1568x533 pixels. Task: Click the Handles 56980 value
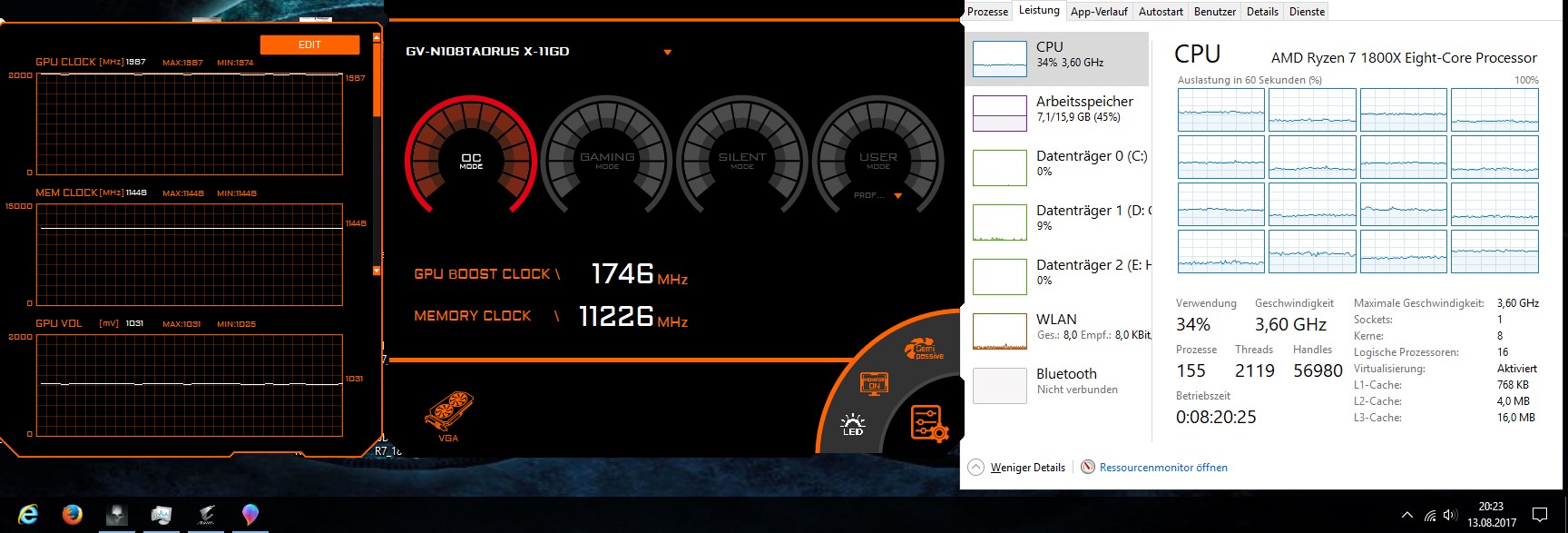(1318, 370)
